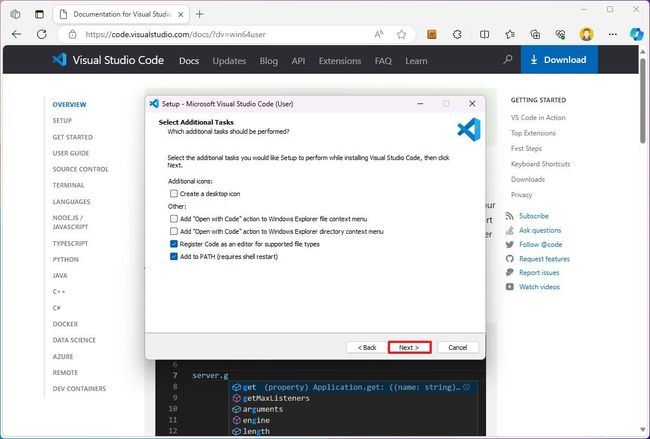
Task: Click the site lock icon in address bar
Action: (x=72, y=34)
